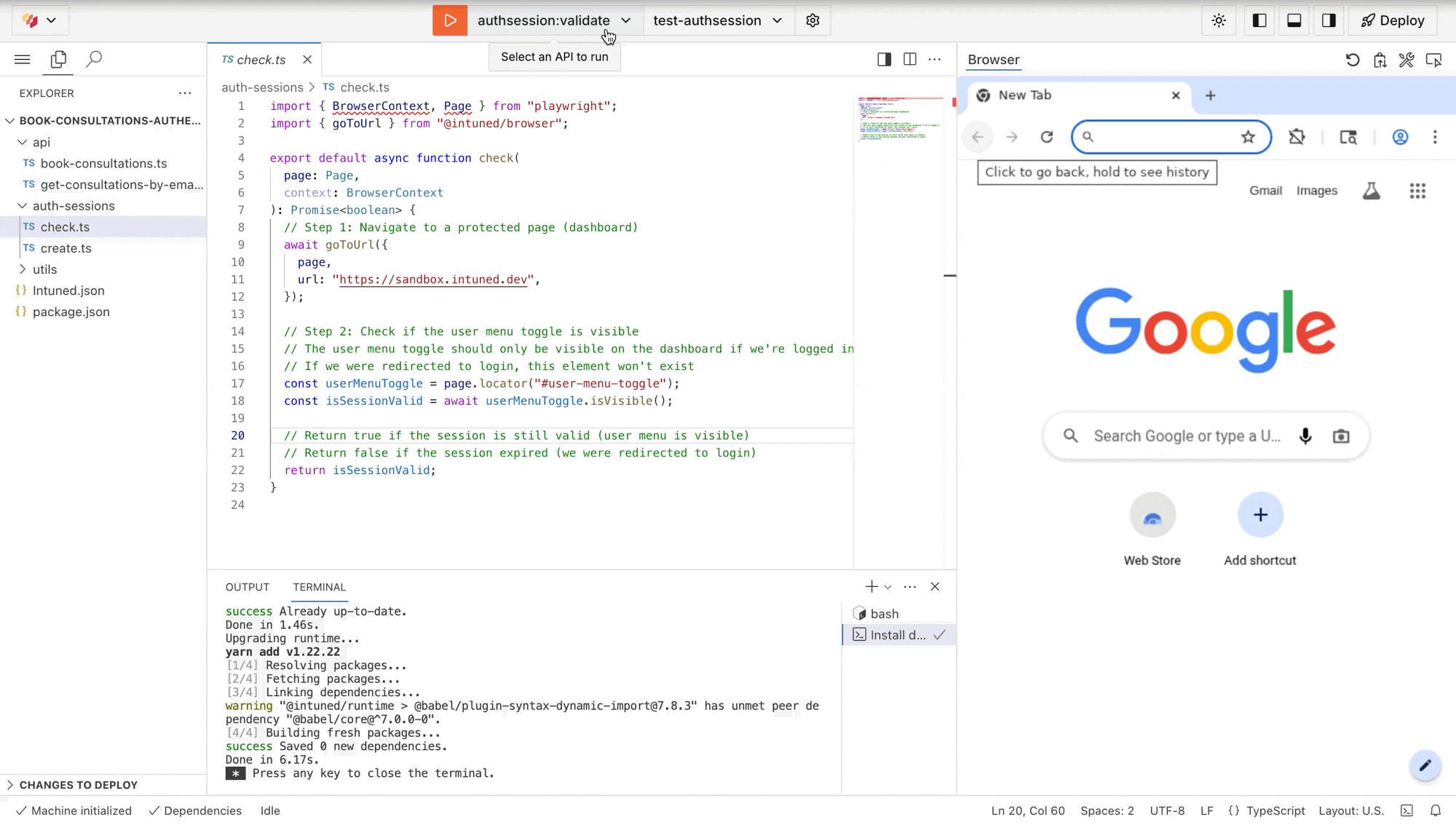Switch to the OUTPUT tab

(247, 587)
